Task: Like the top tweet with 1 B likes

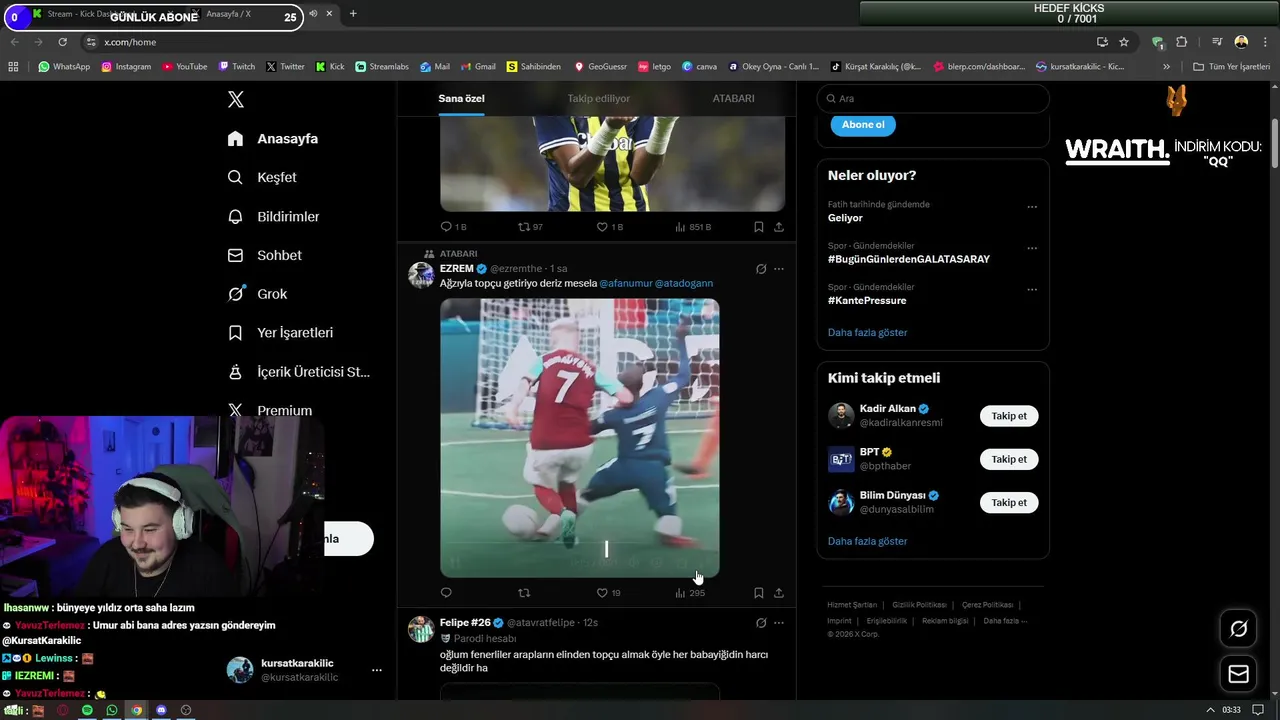Action: (x=610, y=227)
